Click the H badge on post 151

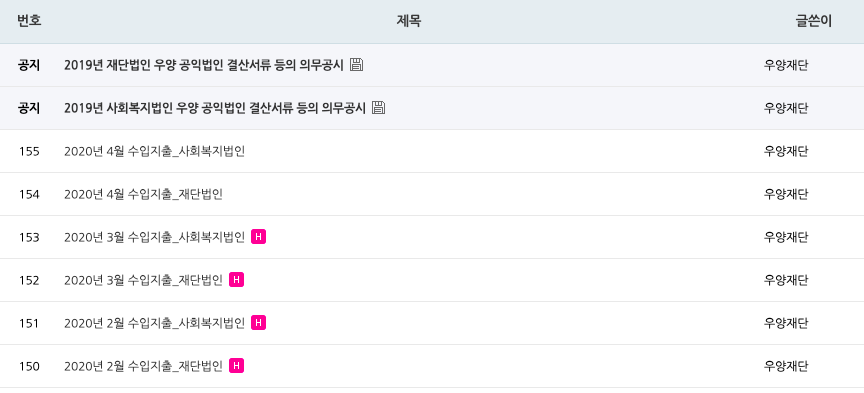pyautogui.click(x=258, y=323)
